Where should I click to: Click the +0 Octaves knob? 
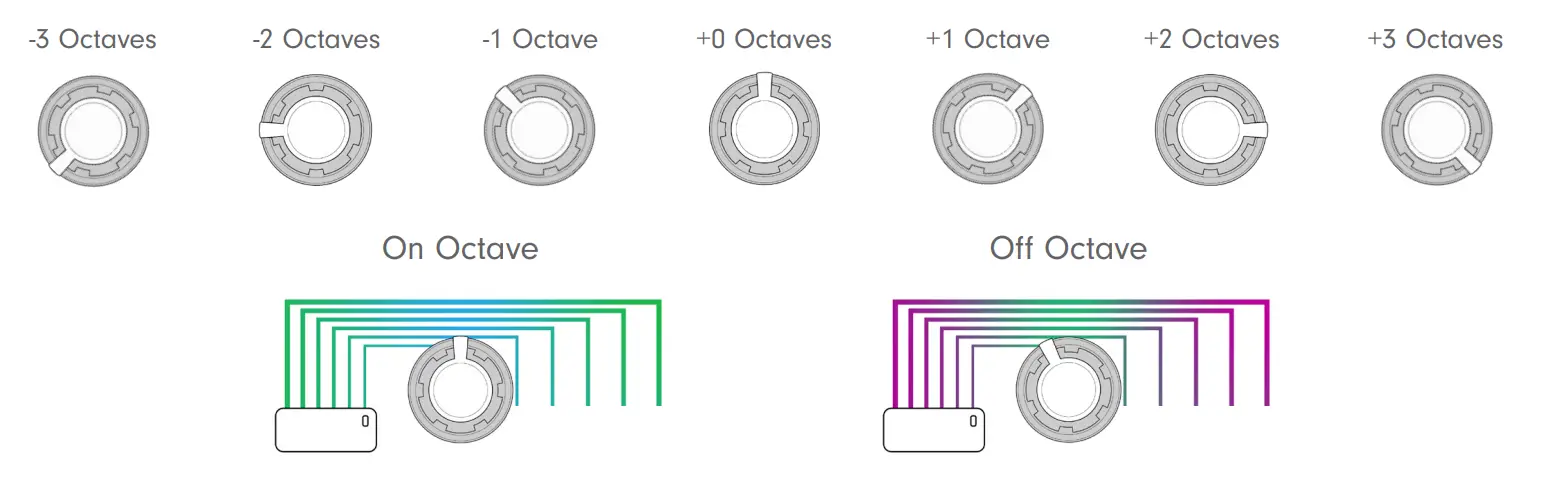pyautogui.click(x=764, y=131)
